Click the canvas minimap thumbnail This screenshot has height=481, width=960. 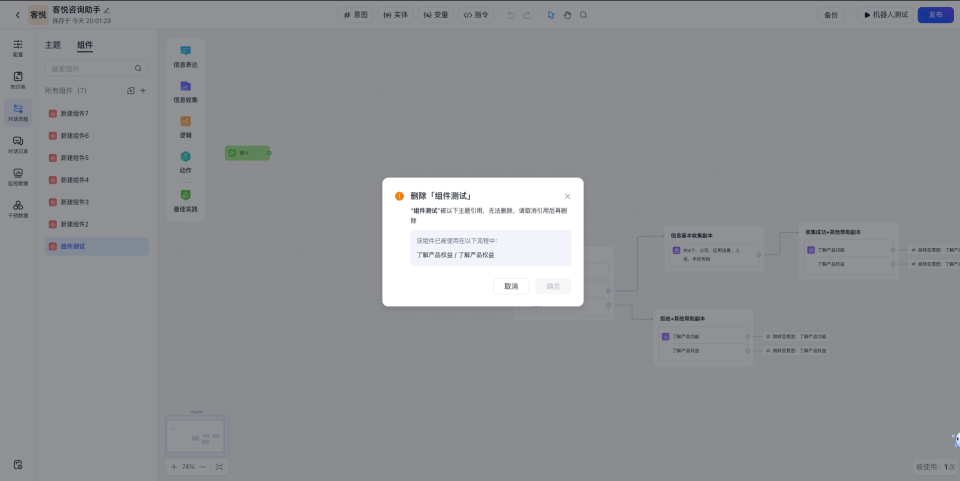pyautogui.click(x=195, y=436)
